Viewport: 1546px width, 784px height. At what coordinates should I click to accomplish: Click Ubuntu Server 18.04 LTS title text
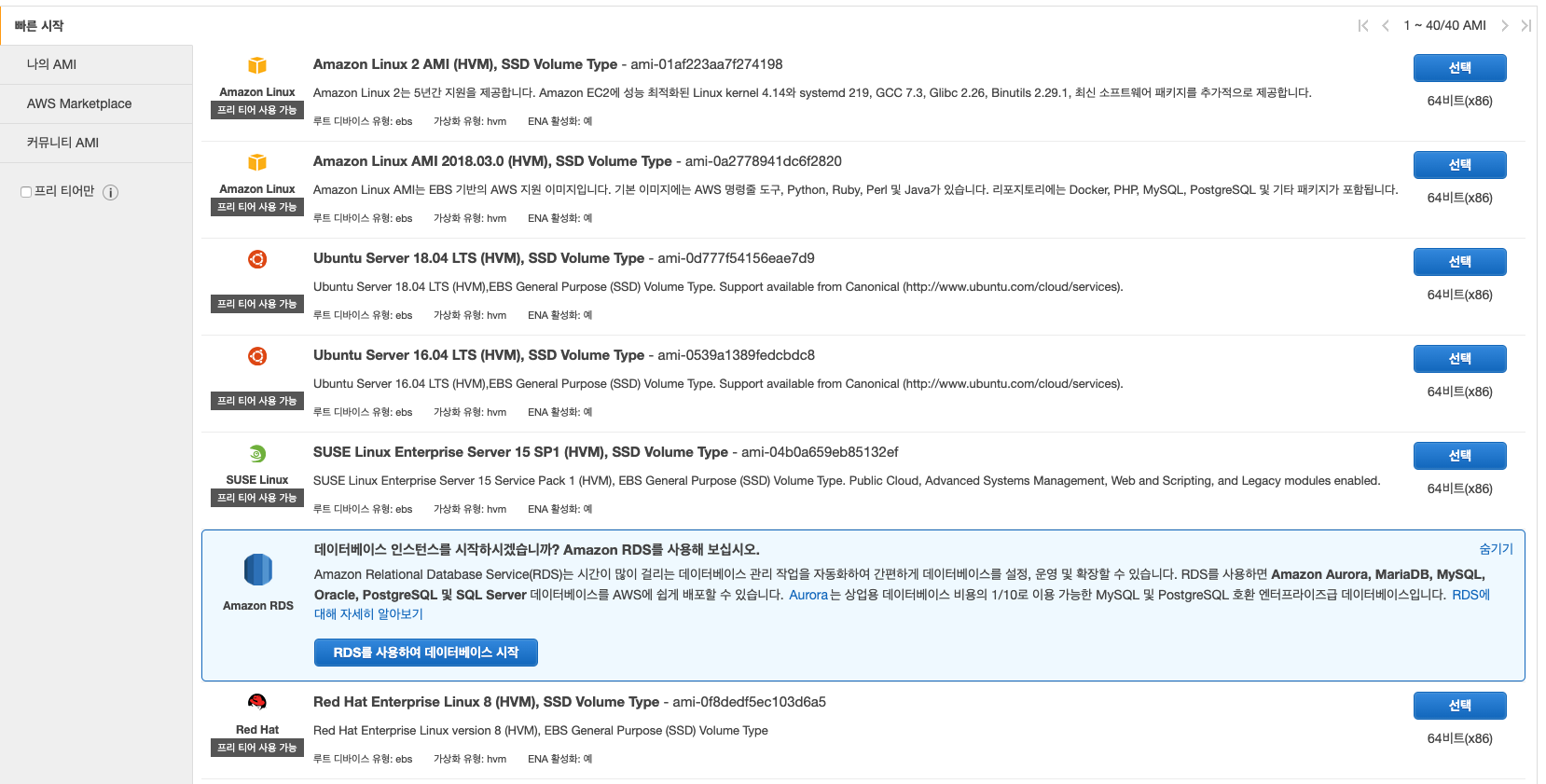point(478,258)
